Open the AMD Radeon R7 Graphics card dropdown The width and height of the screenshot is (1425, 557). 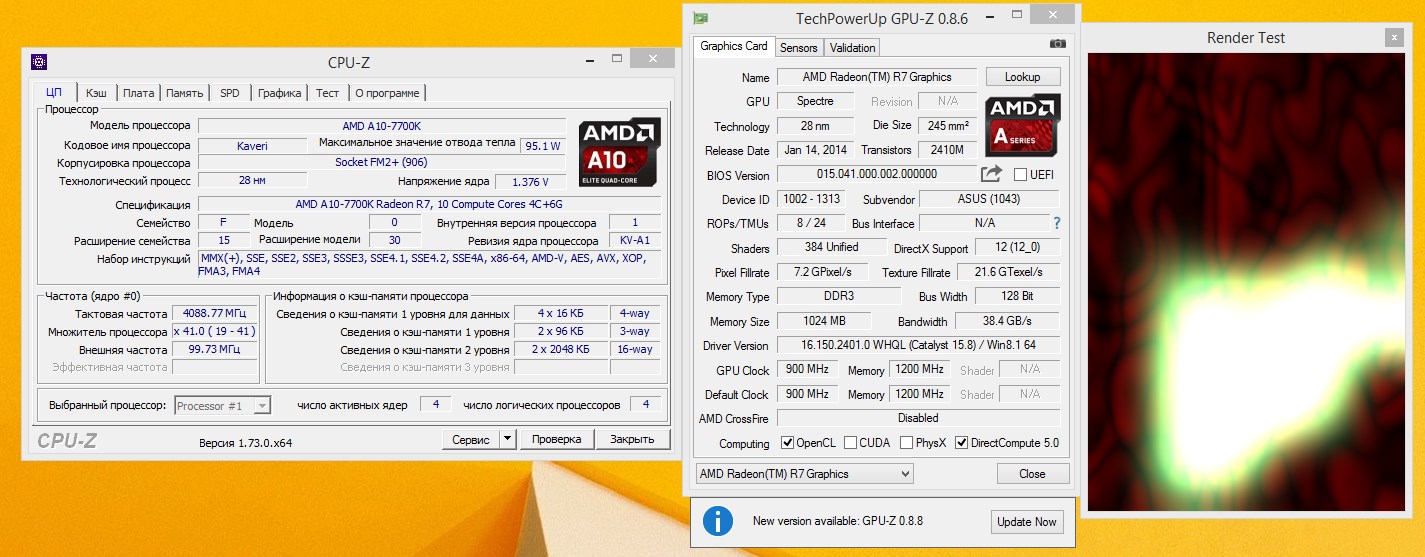point(805,474)
